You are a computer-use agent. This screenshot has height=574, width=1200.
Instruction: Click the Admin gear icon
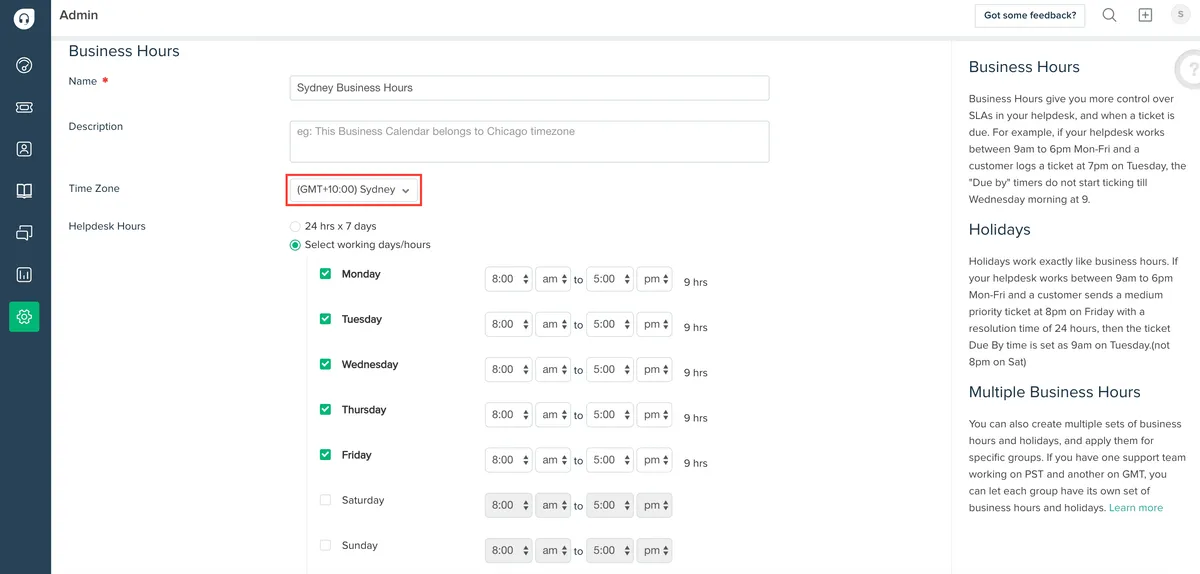pos(25,317)
